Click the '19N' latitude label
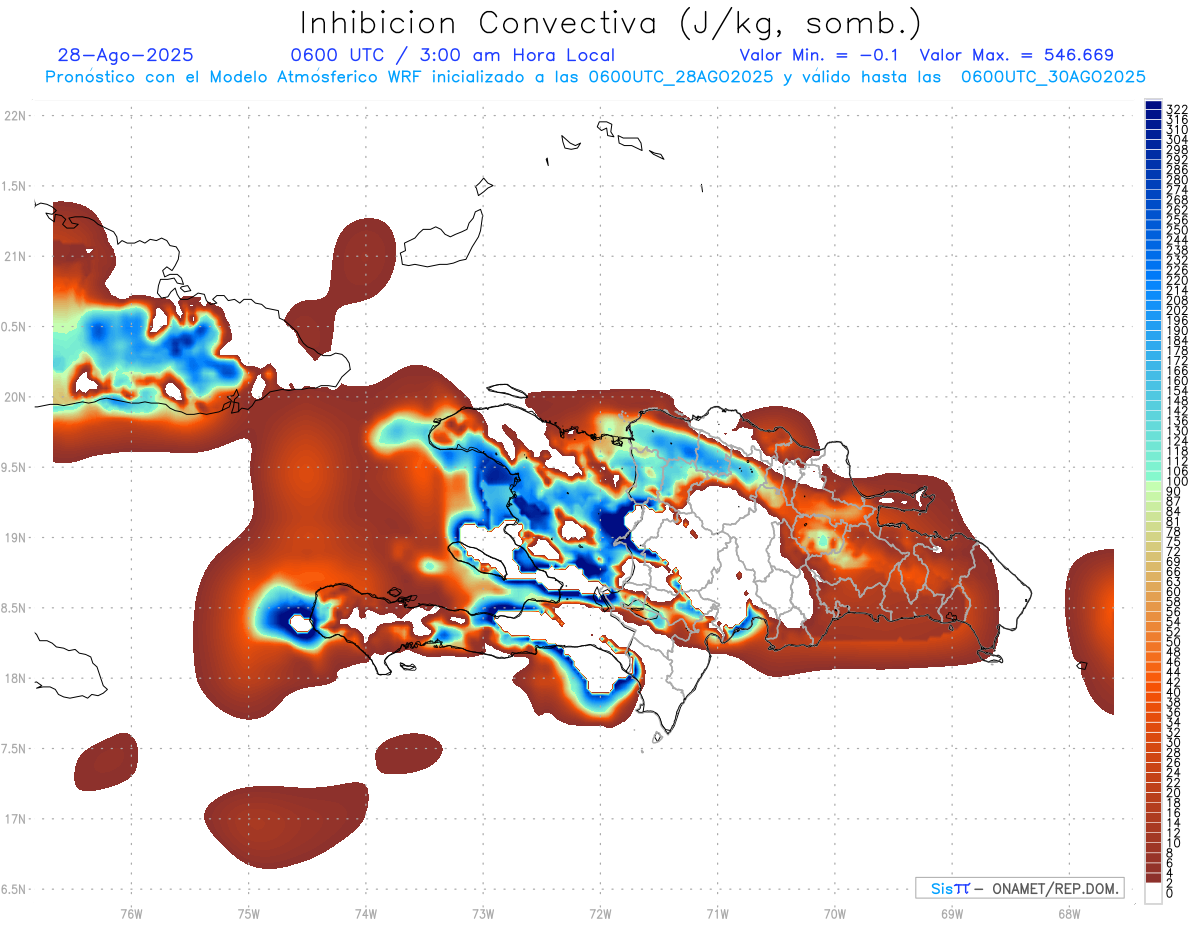The height and width of the screenshot is (927, 1200). pyautogui.click(x=14, y=537)
